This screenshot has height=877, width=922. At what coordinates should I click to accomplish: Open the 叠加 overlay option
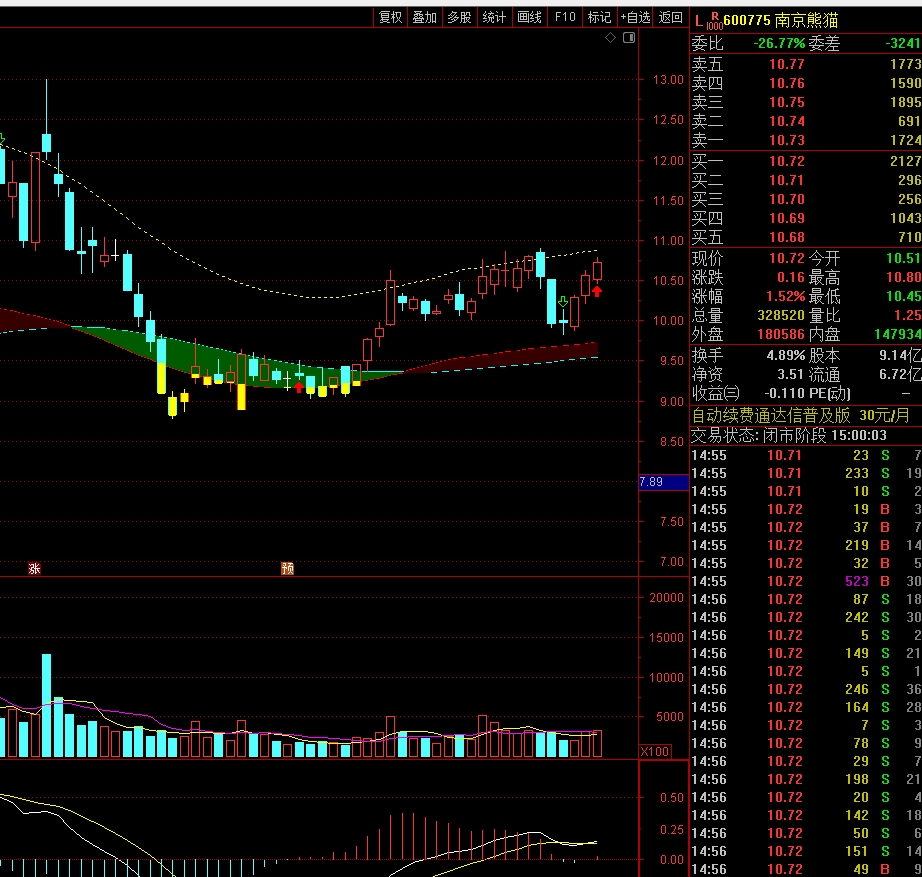425,18
